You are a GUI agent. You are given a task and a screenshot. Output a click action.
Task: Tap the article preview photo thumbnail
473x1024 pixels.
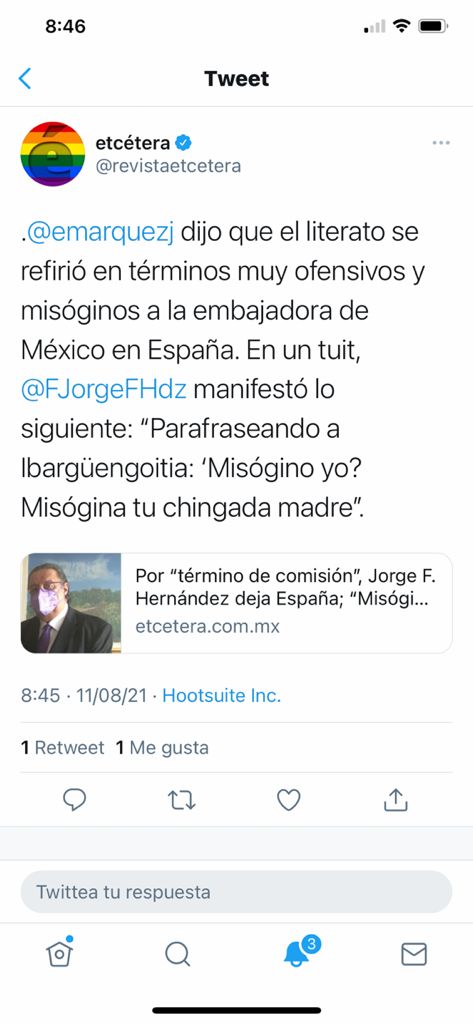[x=71, y=603]
